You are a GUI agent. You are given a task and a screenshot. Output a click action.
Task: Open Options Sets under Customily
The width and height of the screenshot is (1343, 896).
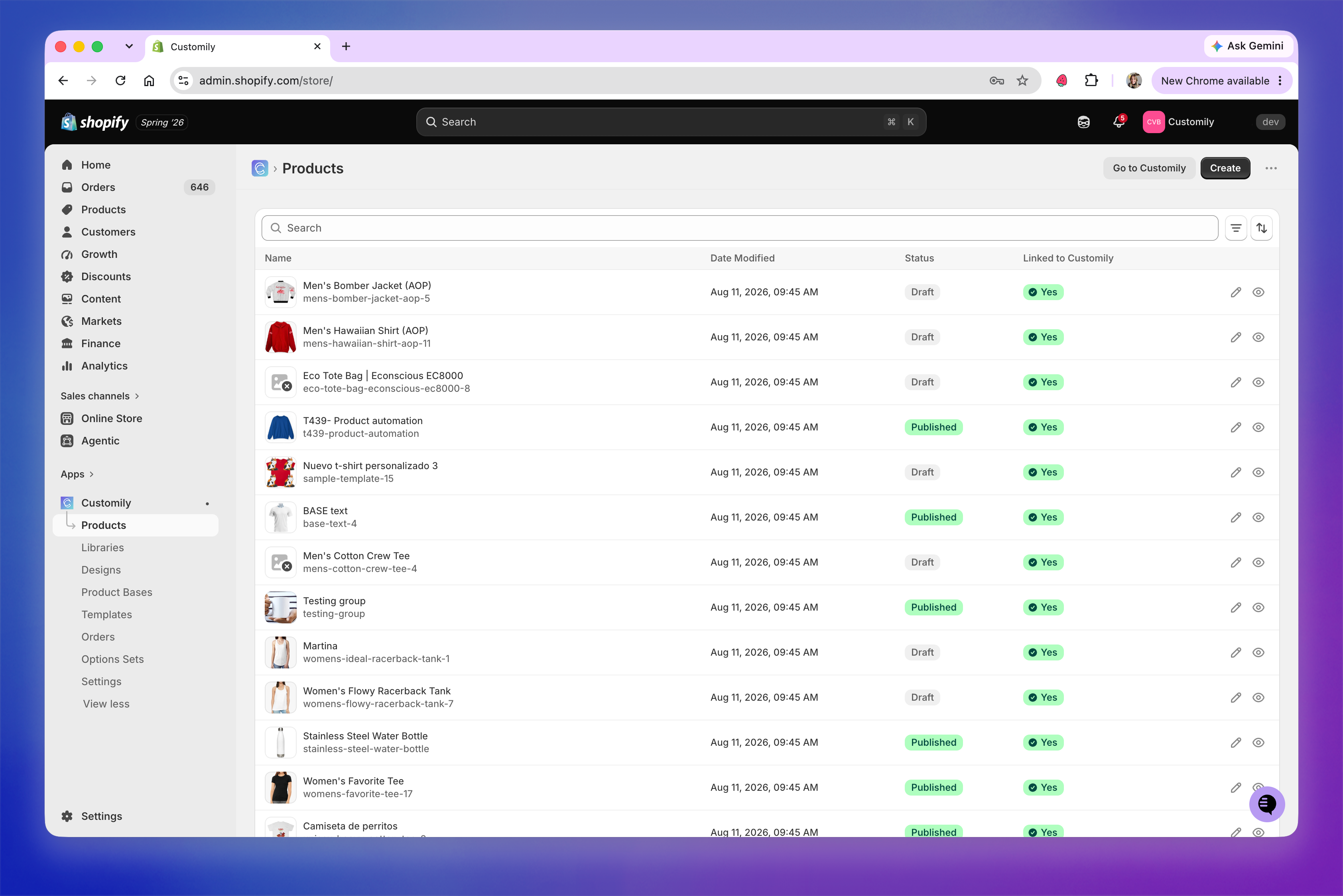(112, 659)
